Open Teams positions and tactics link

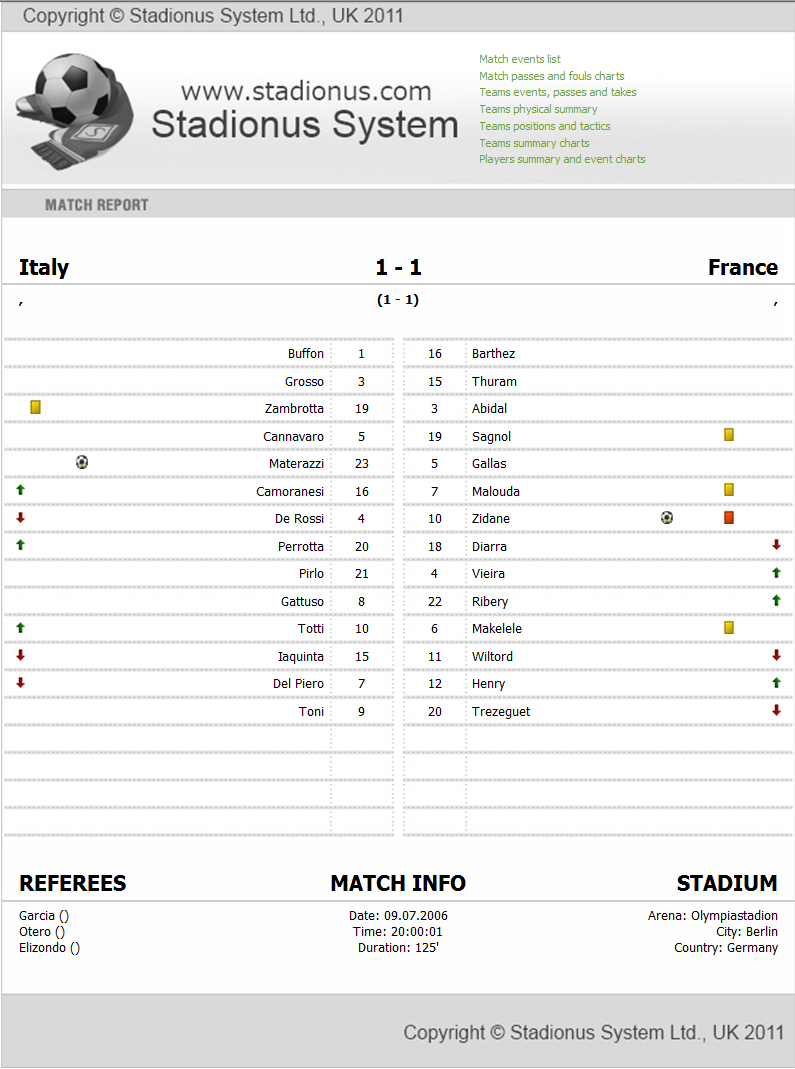point(545,126)
